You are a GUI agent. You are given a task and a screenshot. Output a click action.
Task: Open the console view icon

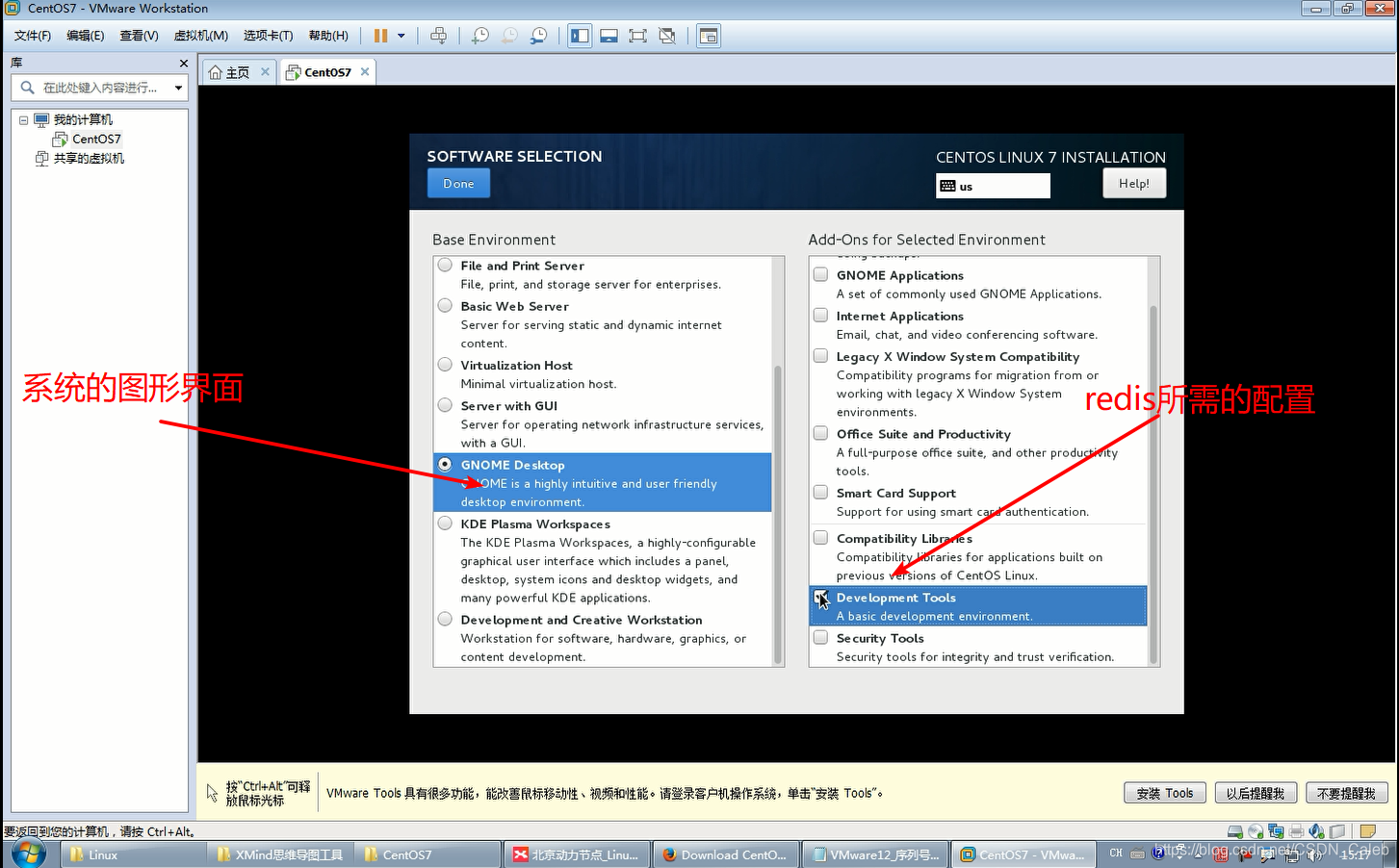[x=709, y=36]
